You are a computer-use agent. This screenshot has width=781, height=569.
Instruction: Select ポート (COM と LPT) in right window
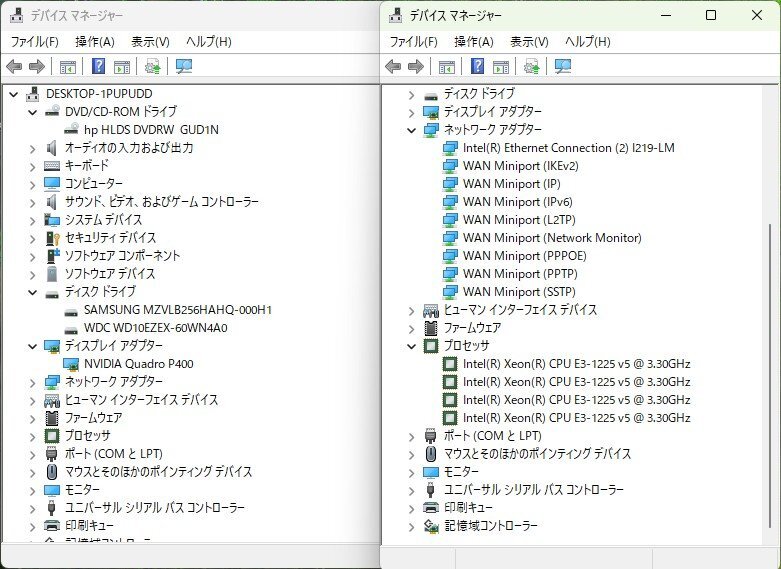click(x=493, y=436)
